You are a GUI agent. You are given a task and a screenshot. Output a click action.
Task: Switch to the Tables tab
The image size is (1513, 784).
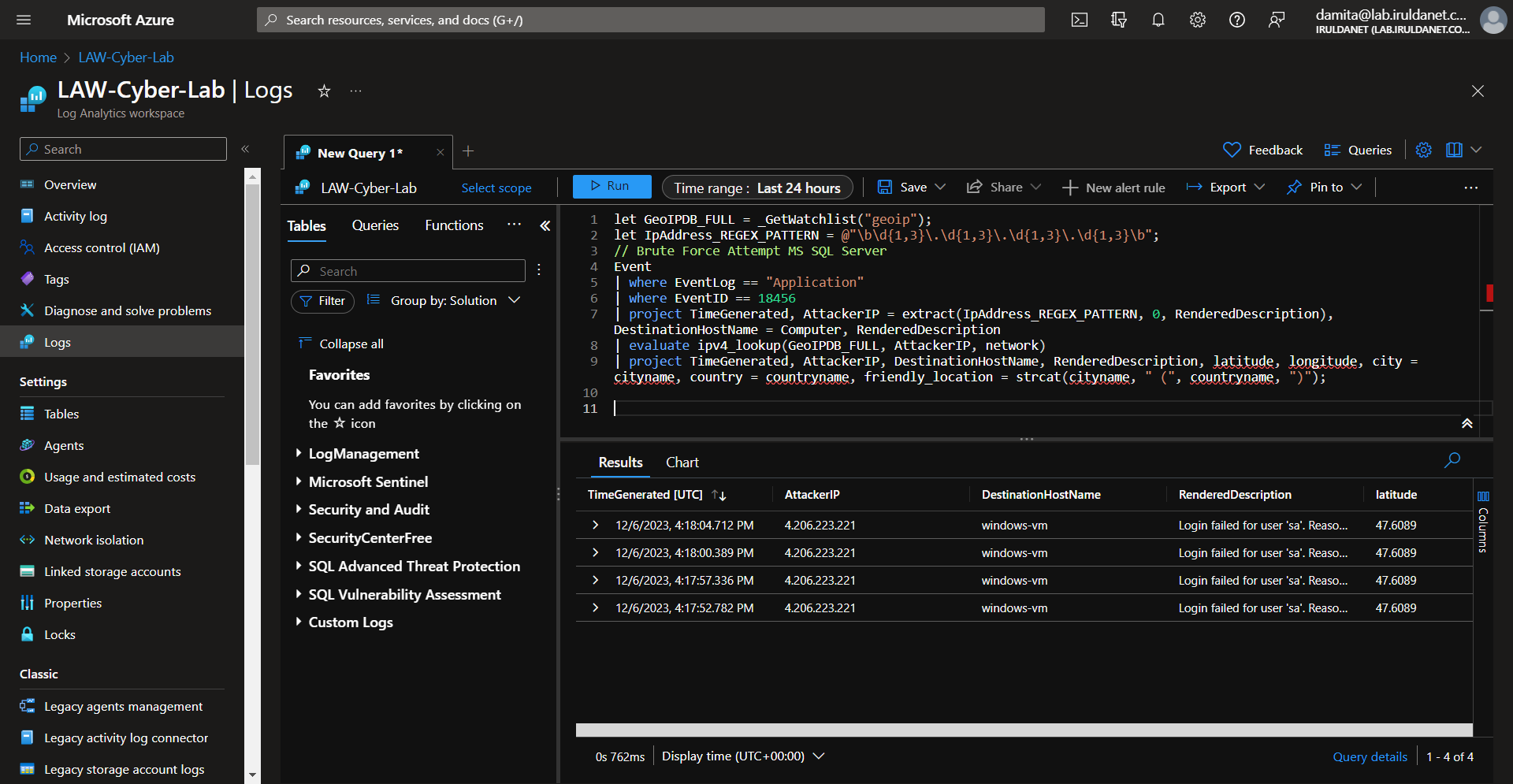[307, 226]
